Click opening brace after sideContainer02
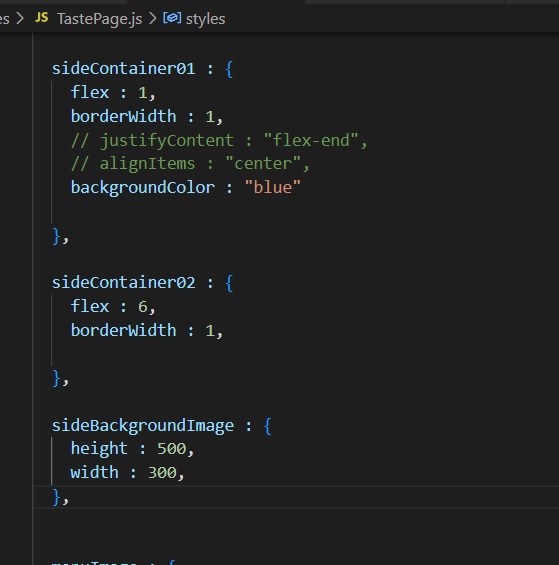The image size is (559, 565). coord(229,283)
